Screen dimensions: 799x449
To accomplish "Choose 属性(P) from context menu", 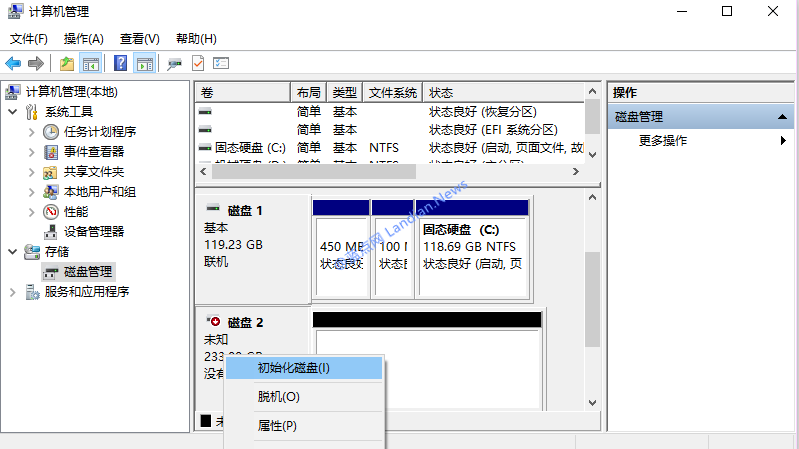I will pos(304,426).
